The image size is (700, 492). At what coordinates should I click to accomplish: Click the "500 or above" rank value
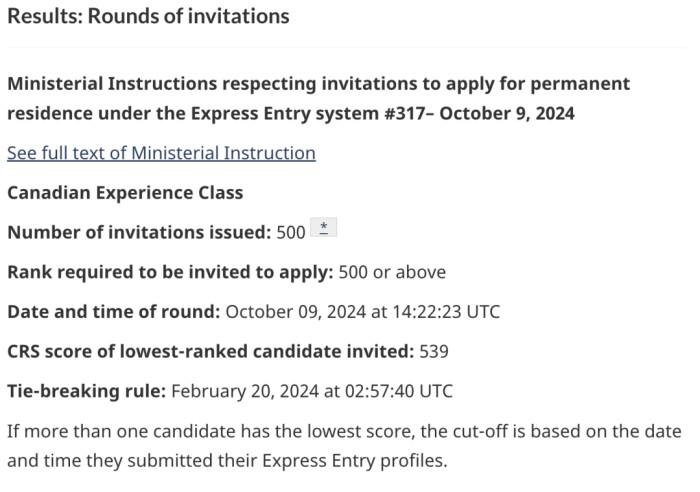[392, 272]
